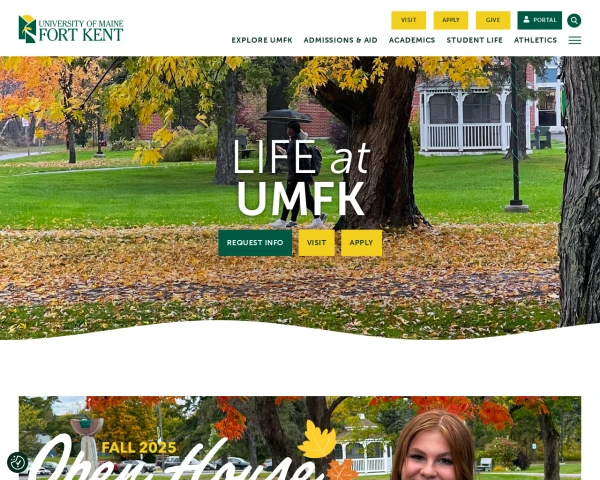The width and height of the screenshot is (600, 480).
Task: Open the cookie preferences icon
Action: point(18,462)
